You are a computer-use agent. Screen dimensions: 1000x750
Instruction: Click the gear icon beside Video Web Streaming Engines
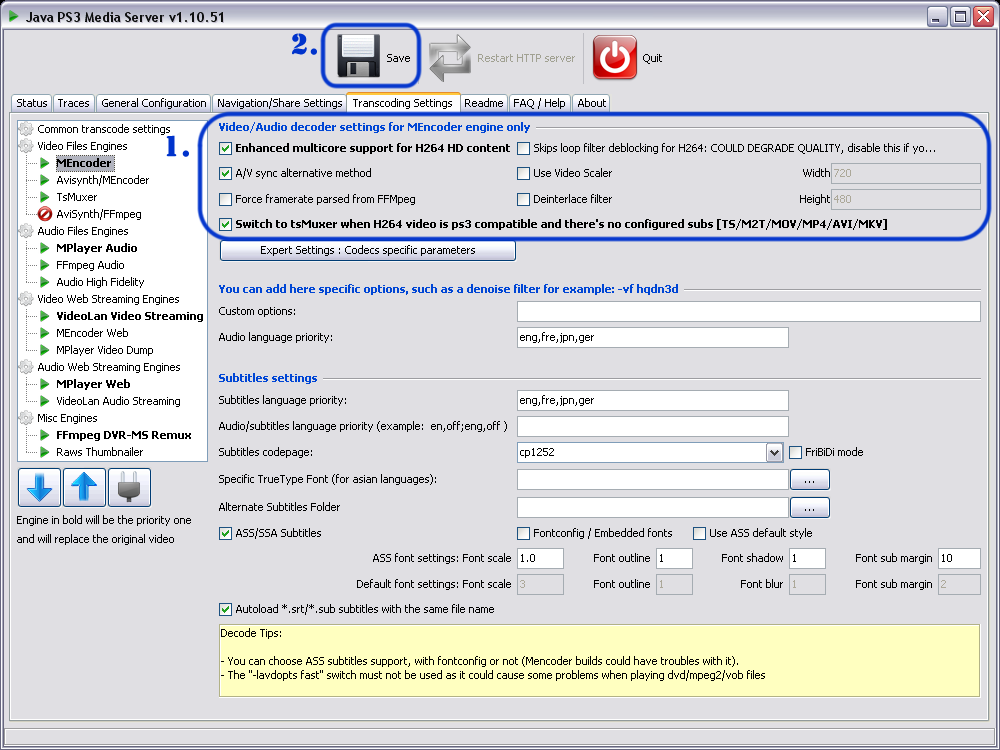coord(26,299)
